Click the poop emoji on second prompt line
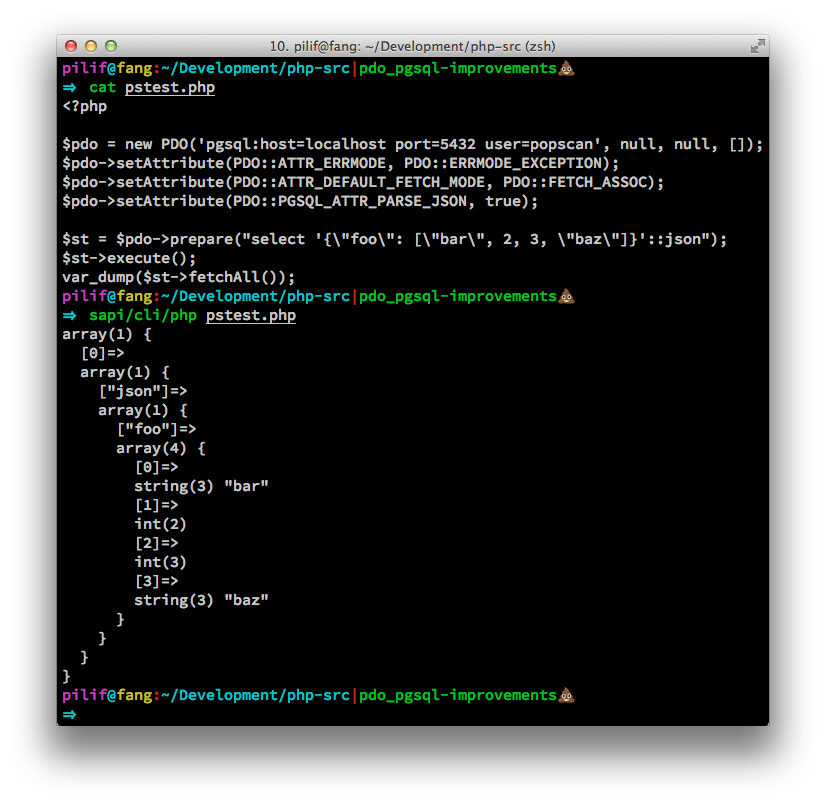Viewport: 826px width, 805px height. pos(566,297)
